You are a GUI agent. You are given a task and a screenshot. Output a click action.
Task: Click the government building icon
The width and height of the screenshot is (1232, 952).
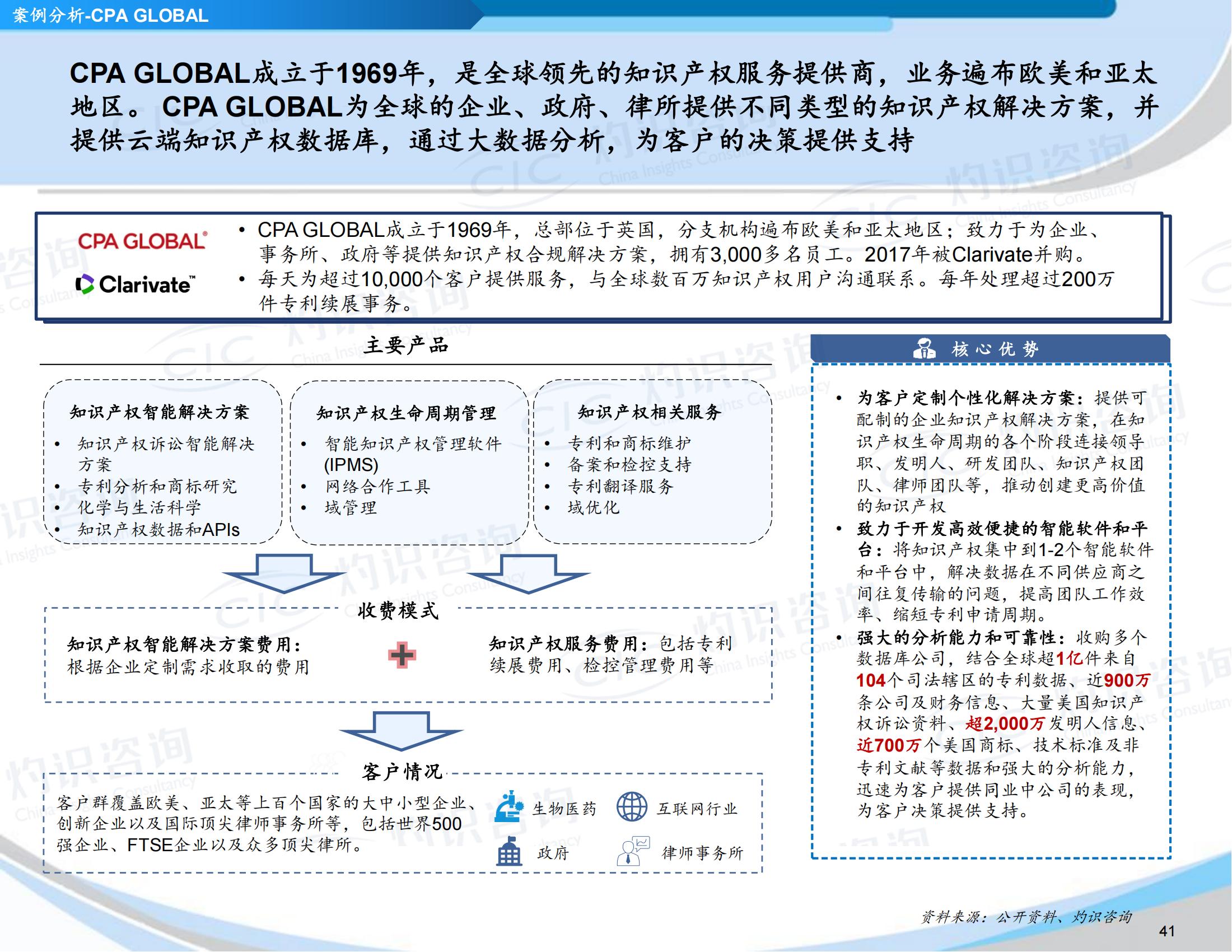point(510,851)
